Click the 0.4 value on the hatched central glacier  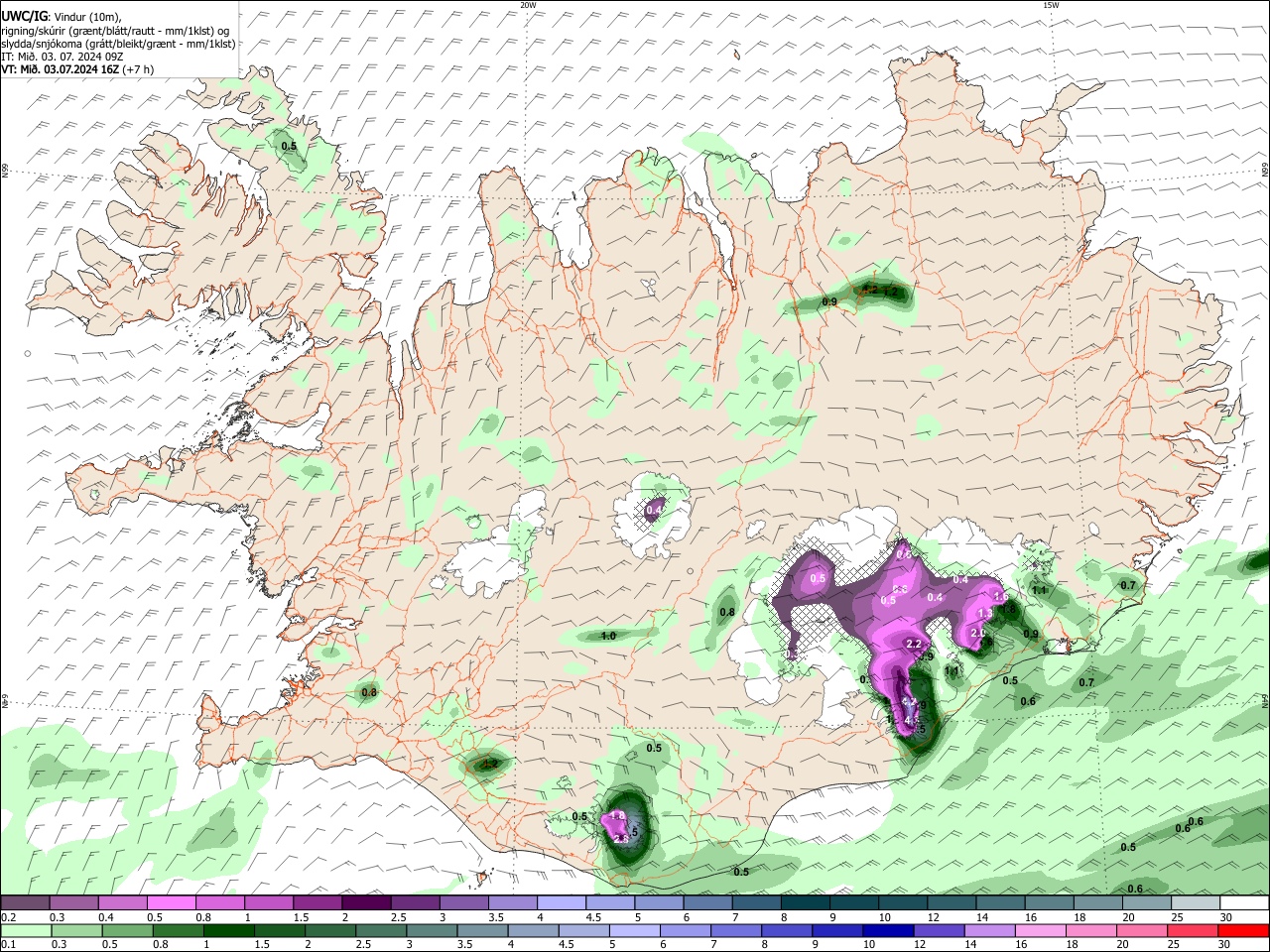click(654, 510)
